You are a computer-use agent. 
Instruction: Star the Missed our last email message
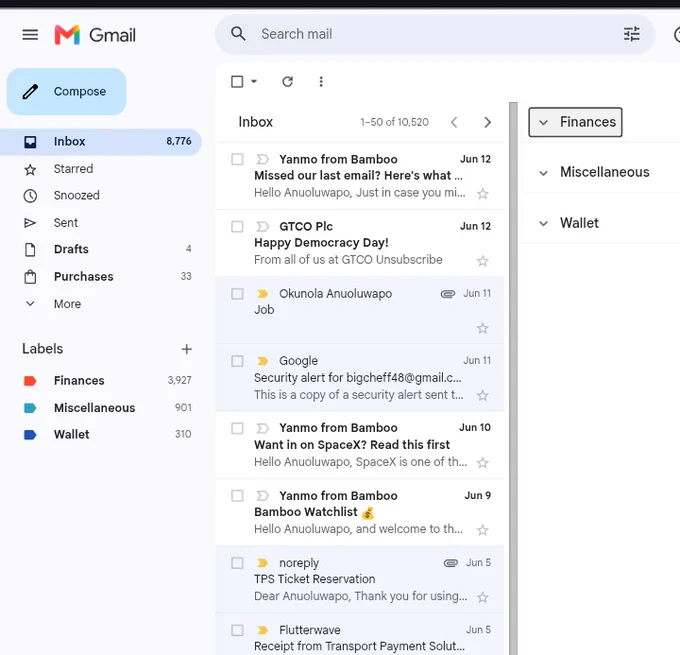[x=483, y=193]
